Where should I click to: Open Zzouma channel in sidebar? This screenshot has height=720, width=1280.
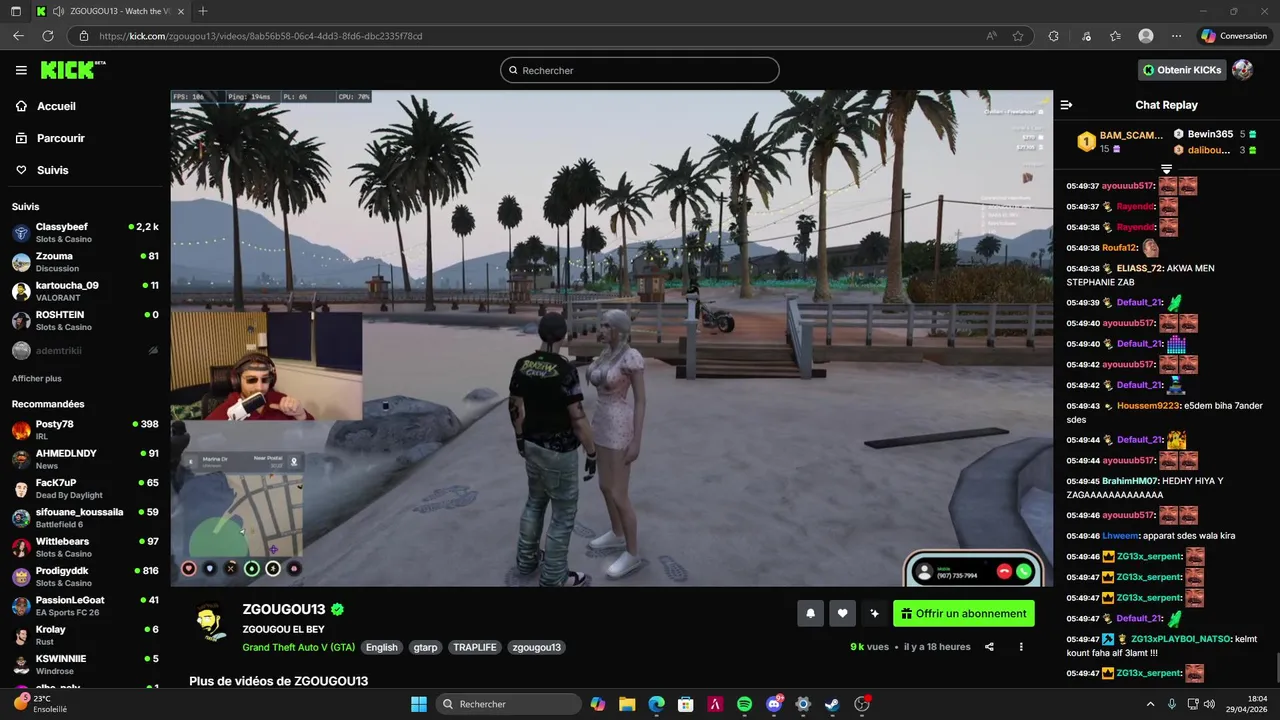pyautogui.click(x=85, y=262)
